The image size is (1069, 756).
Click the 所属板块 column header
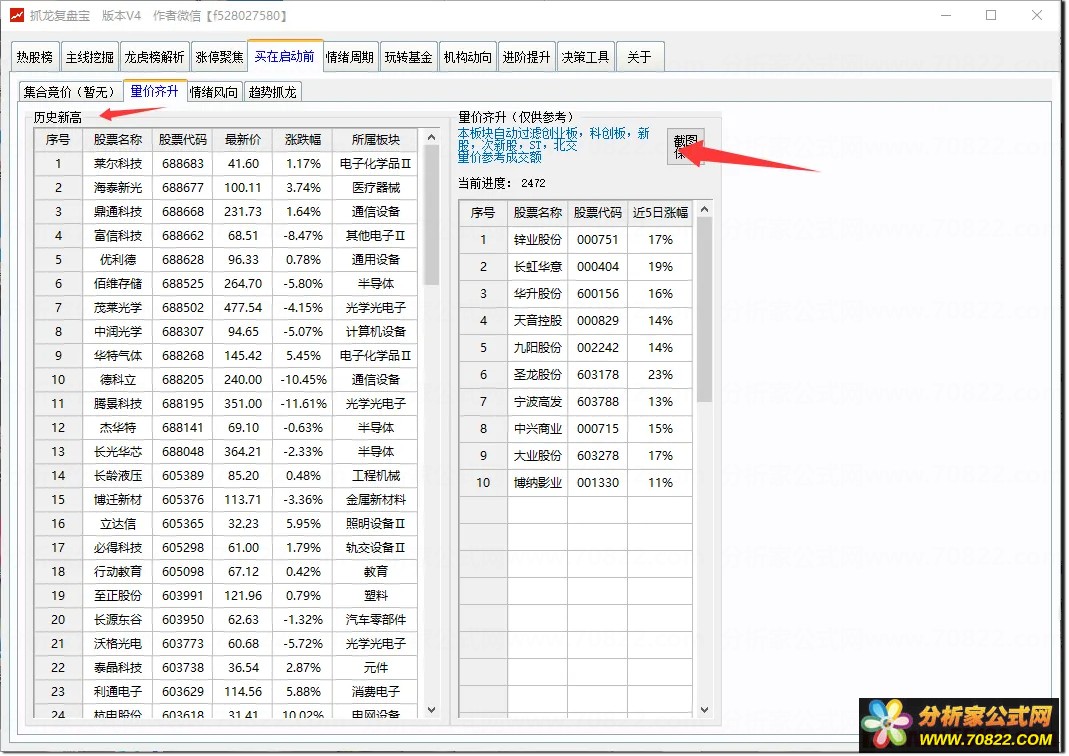(375, 139)
